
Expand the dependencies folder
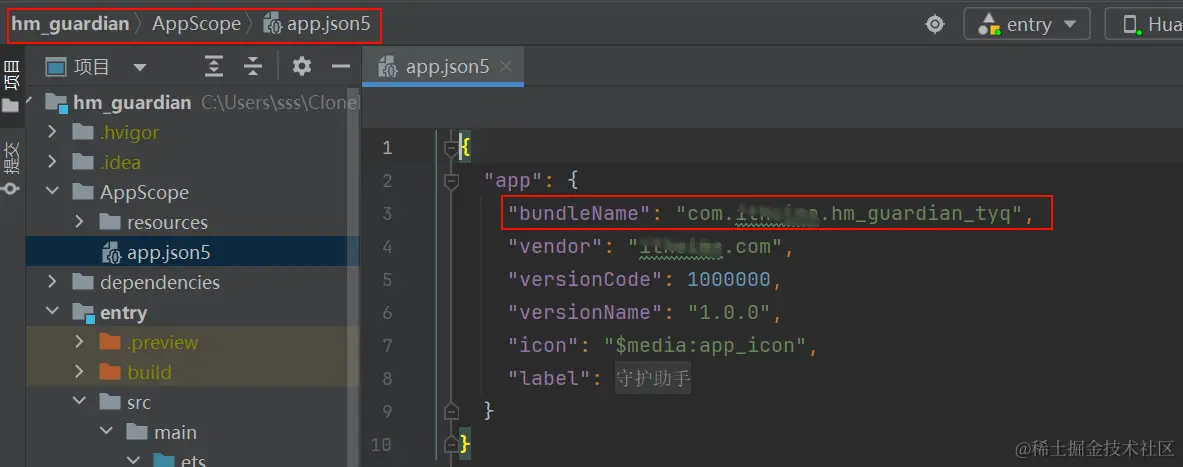(52, 282)
